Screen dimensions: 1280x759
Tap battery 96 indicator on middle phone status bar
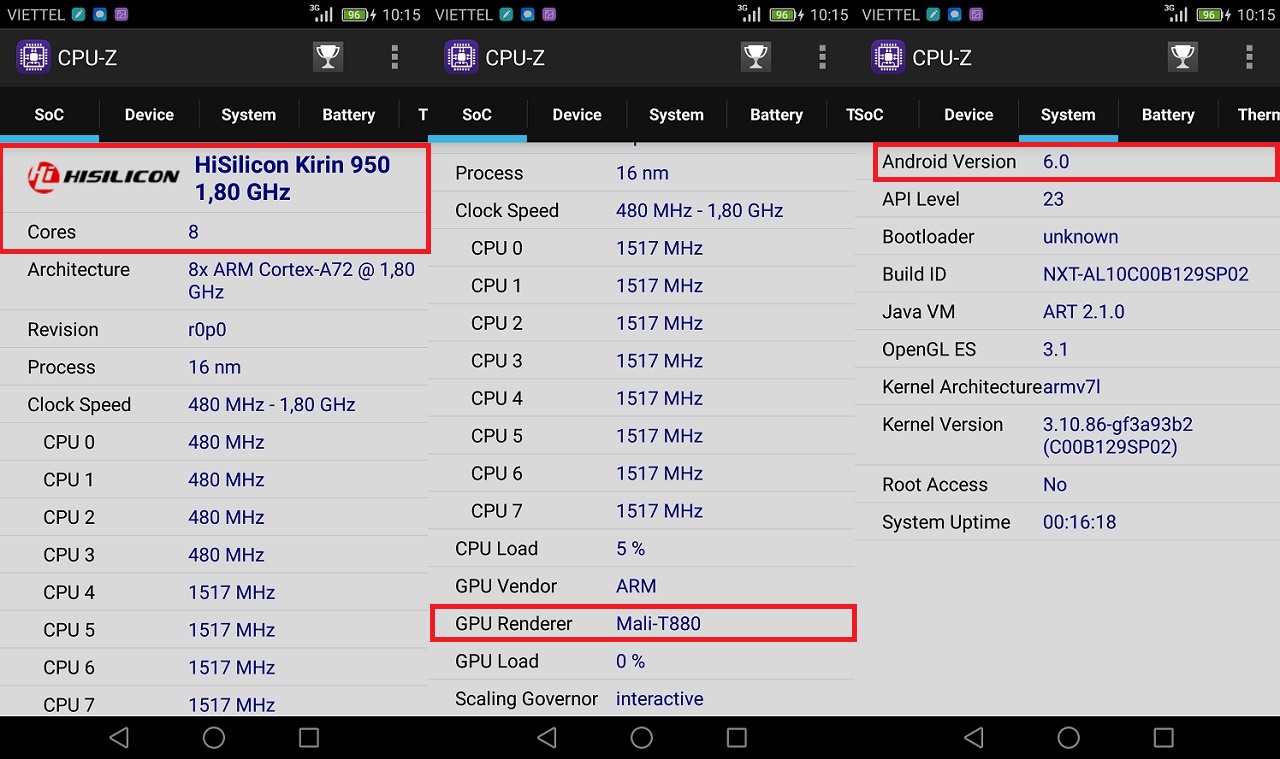pos(785,15)
